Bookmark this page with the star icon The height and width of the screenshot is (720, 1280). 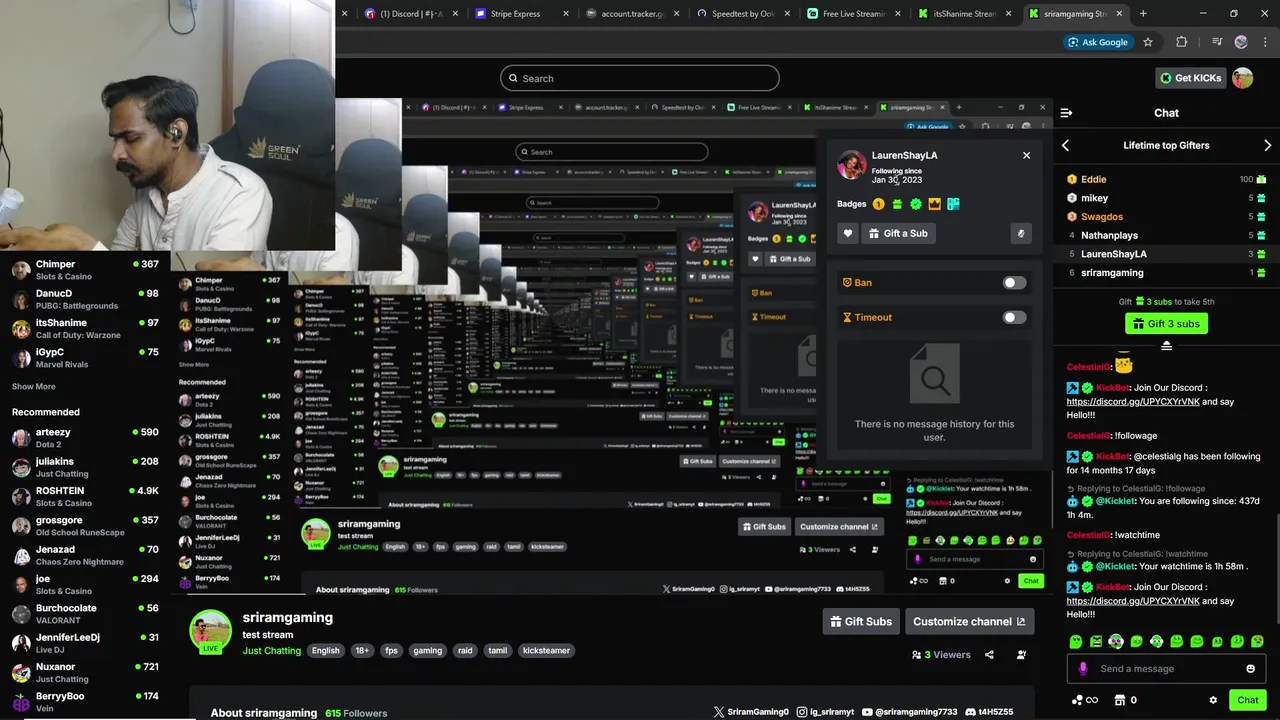1148,42
